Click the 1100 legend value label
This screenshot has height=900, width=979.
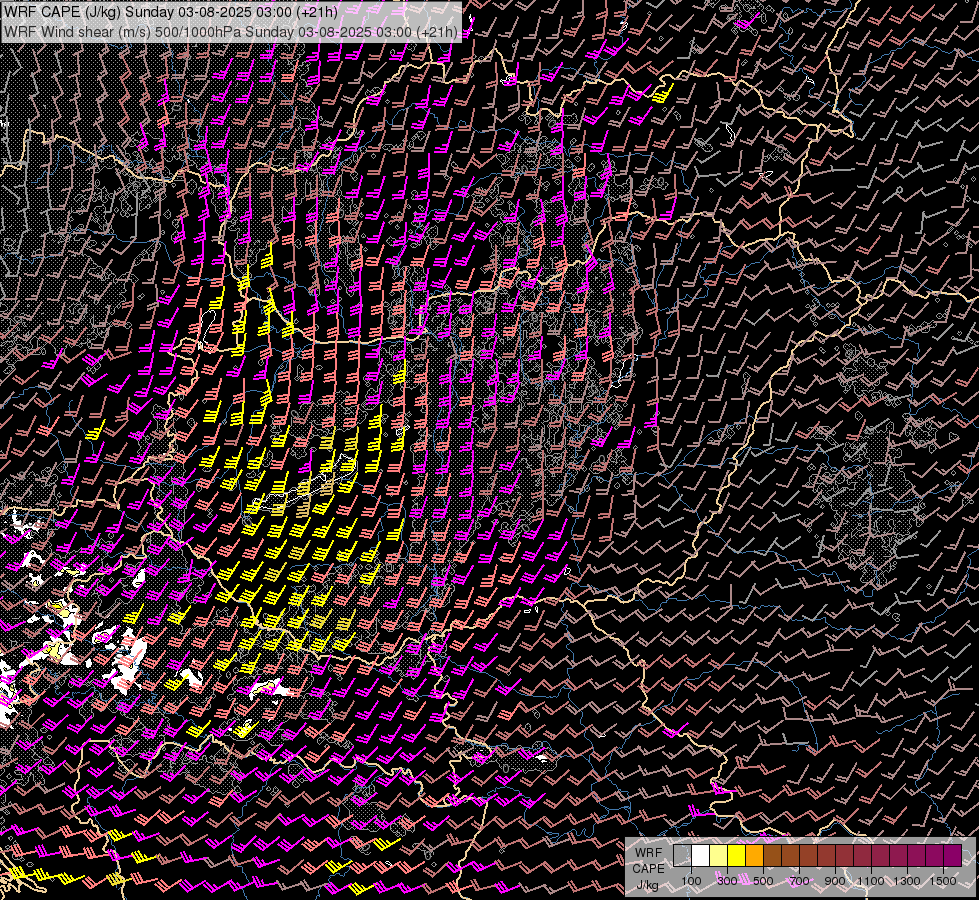[870, 881]
